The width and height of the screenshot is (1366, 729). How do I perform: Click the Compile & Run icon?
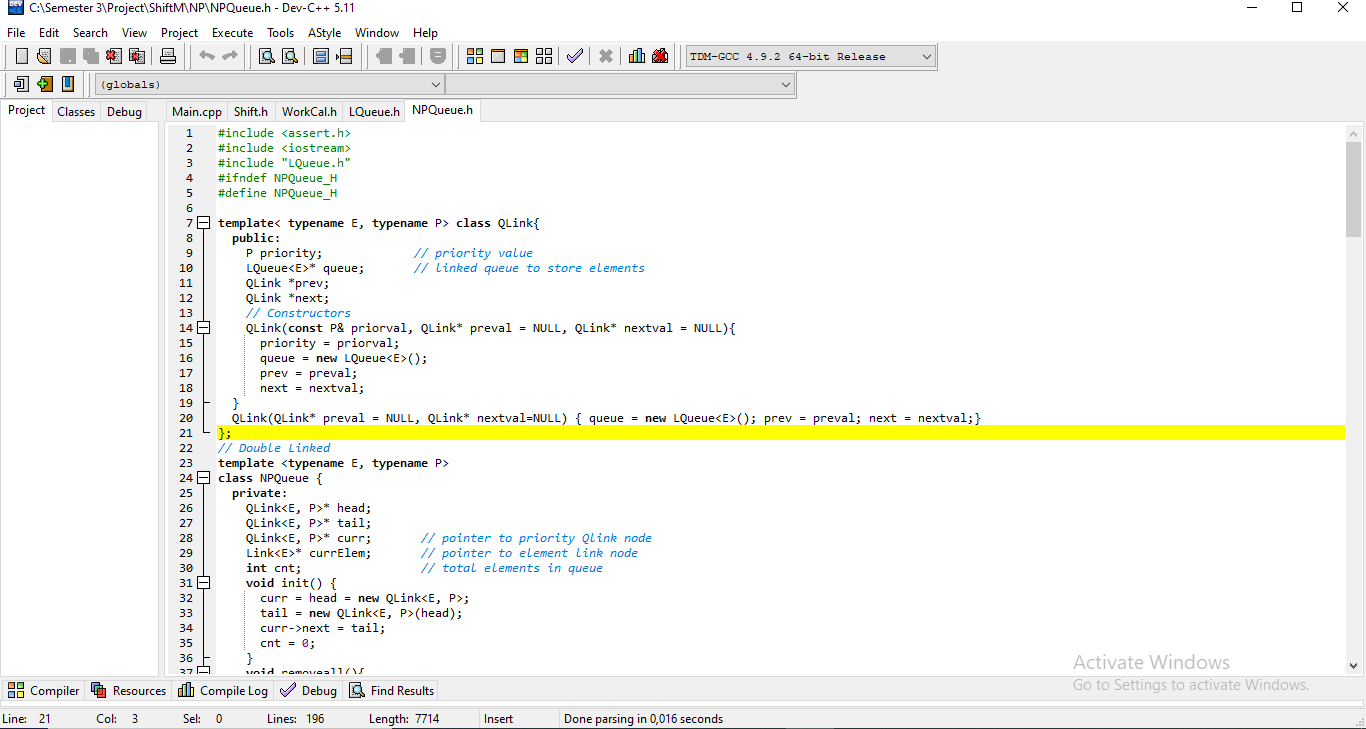pos(521,56)
